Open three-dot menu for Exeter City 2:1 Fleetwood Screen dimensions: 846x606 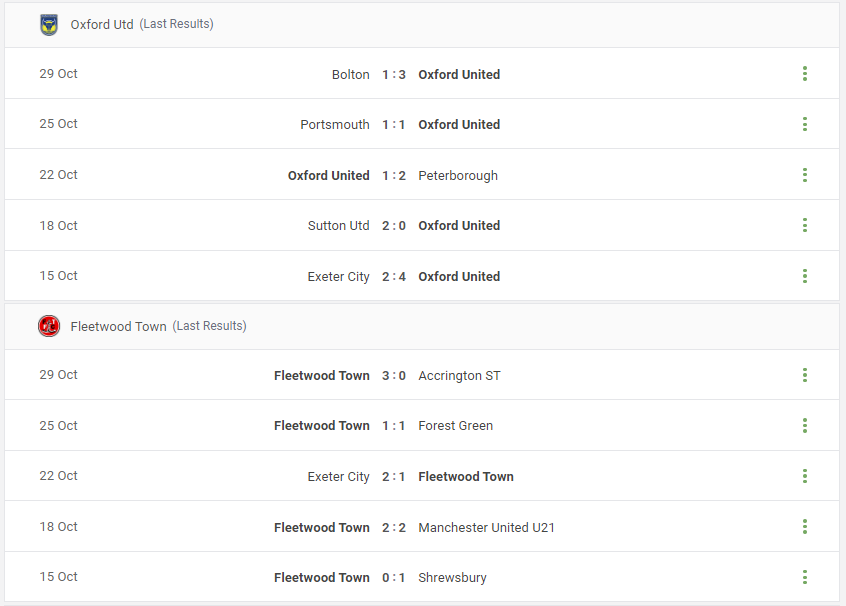(804, 476)
